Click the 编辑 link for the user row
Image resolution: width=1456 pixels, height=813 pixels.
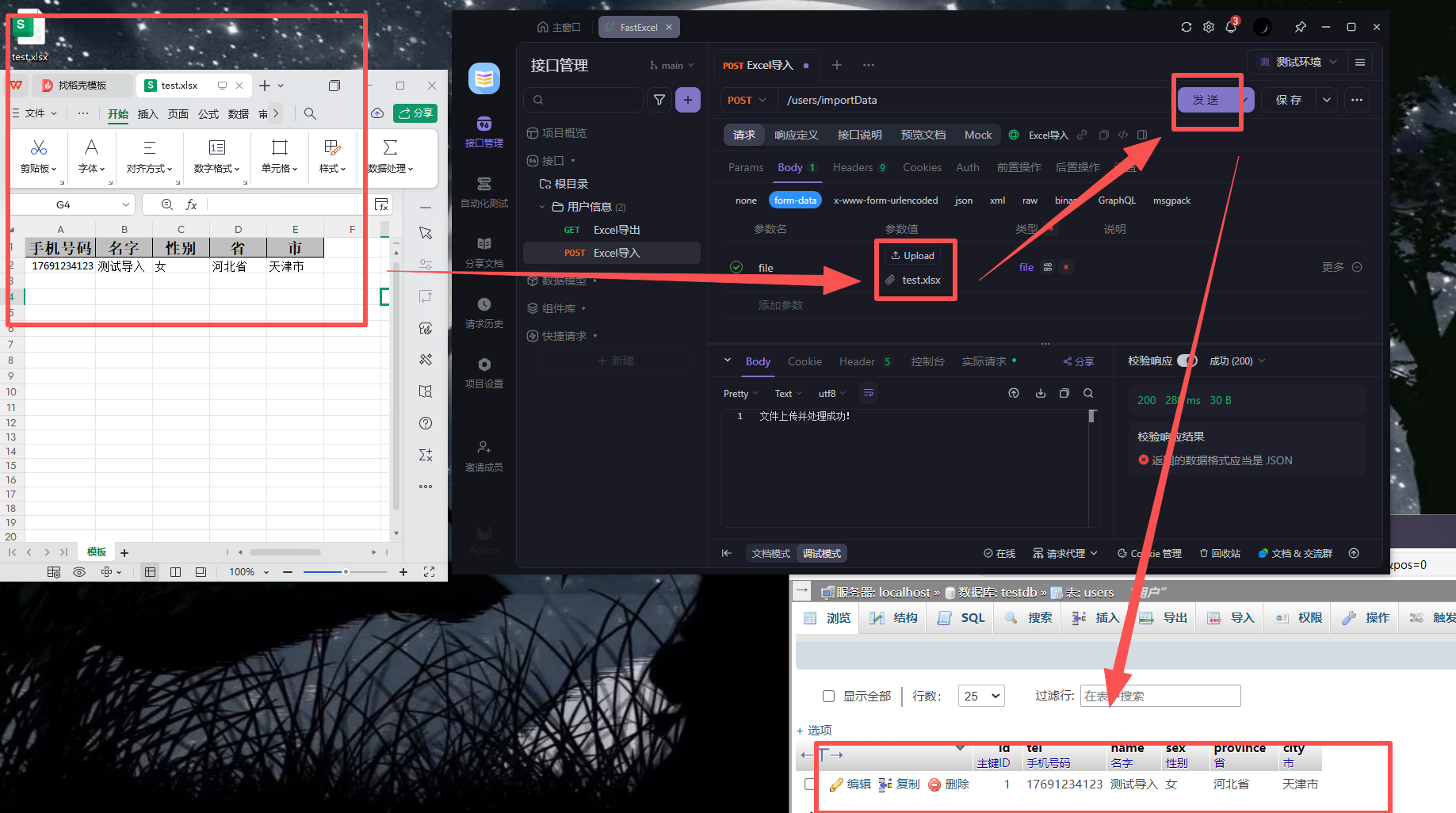coord(850,784)
